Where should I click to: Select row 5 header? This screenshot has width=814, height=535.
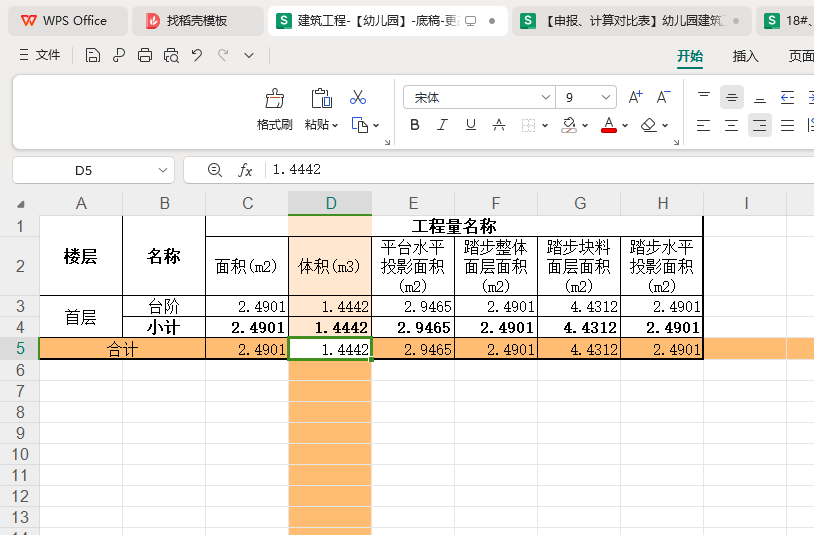click(20, 348)
